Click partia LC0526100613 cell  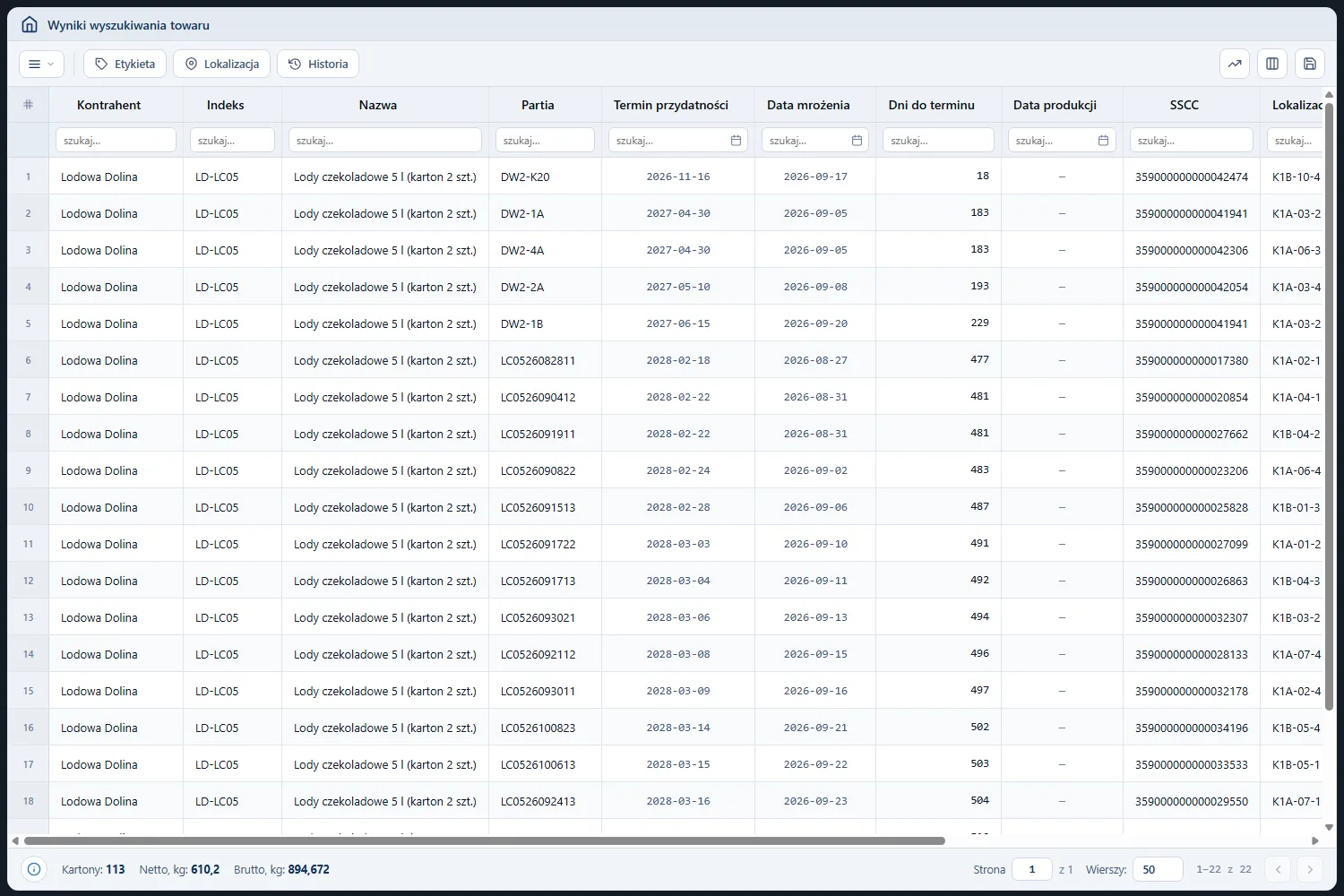pos(545,764)
